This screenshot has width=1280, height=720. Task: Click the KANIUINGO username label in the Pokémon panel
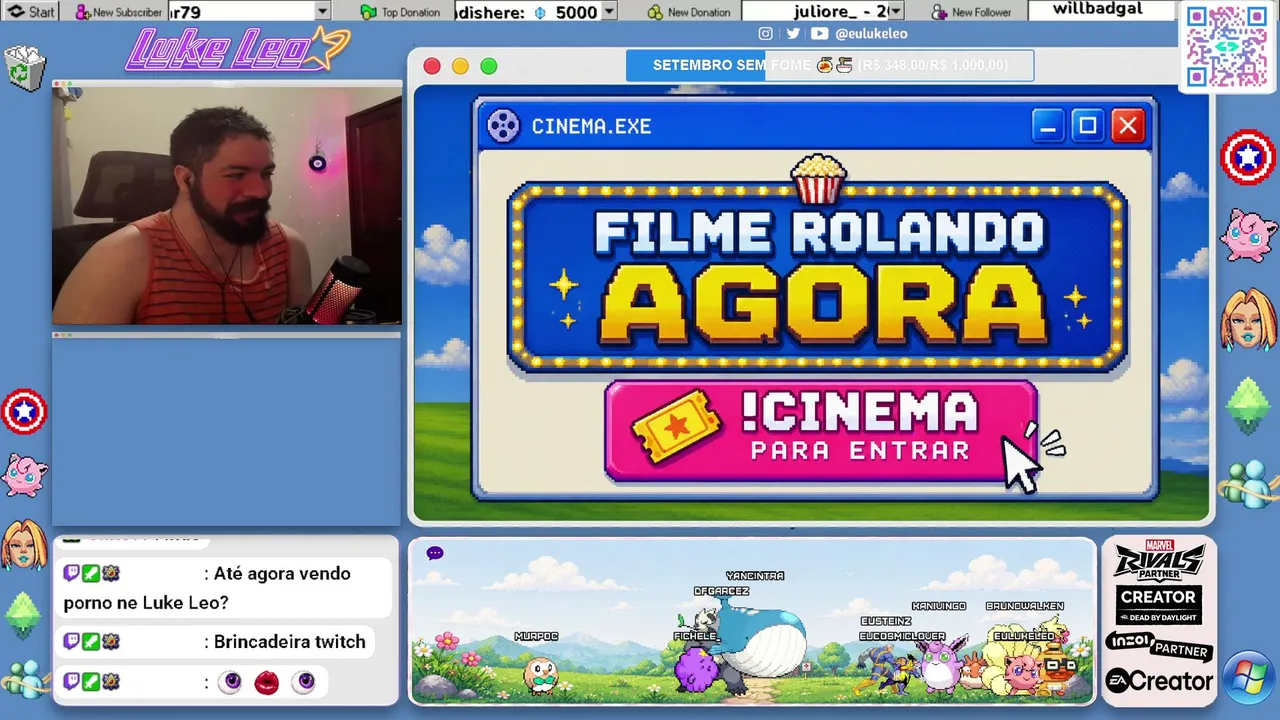pyautogui.click(x=939, y=606)
